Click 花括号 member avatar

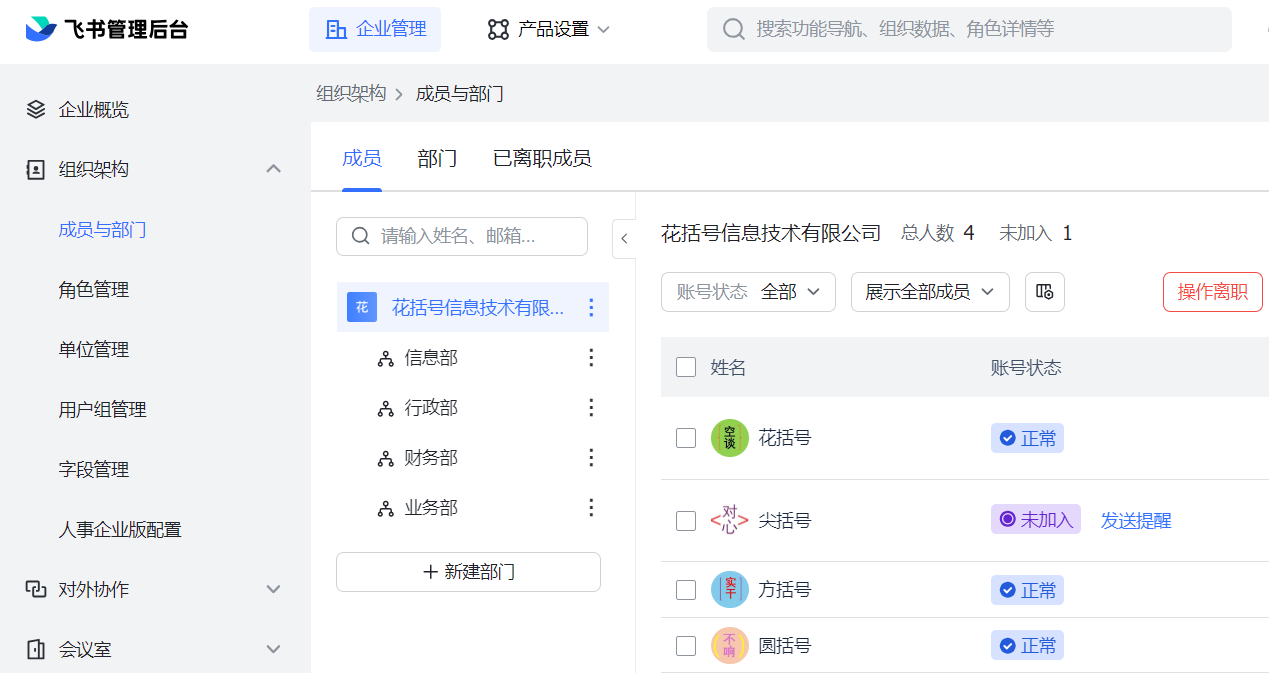(x=729, y=438)
